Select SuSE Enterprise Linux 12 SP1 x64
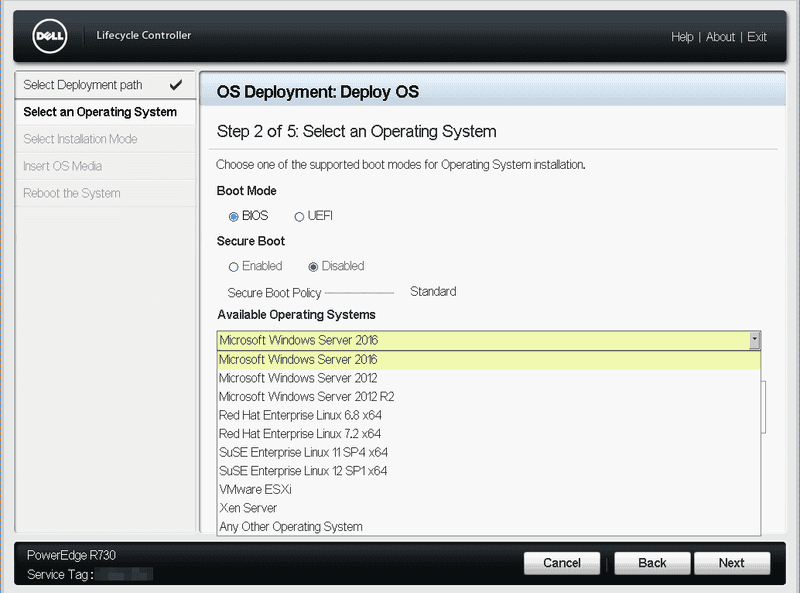This screenshot has height=593, width=800. (x=302, y=471)
